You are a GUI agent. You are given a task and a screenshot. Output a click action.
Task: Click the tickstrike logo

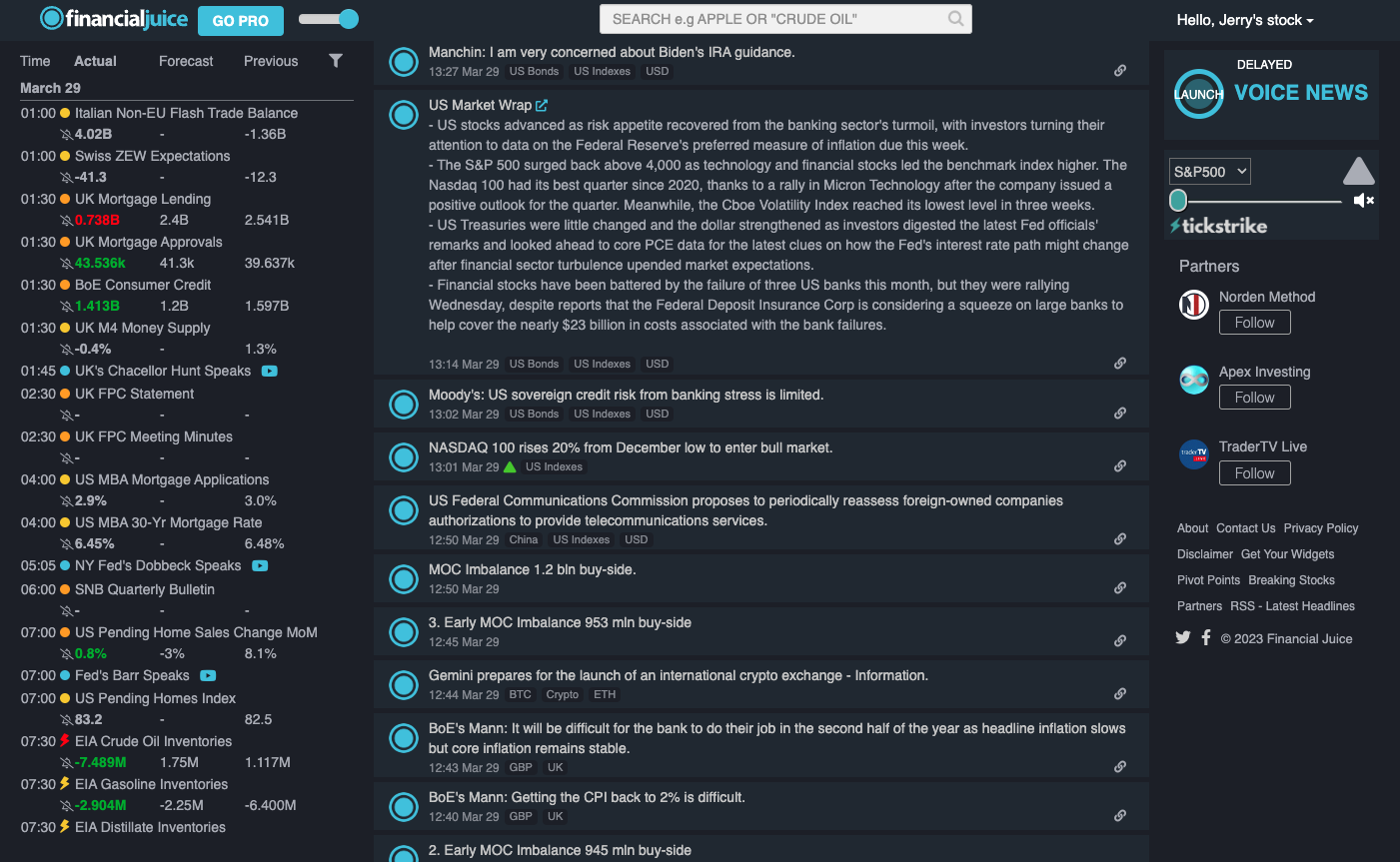coord(1218,226)
